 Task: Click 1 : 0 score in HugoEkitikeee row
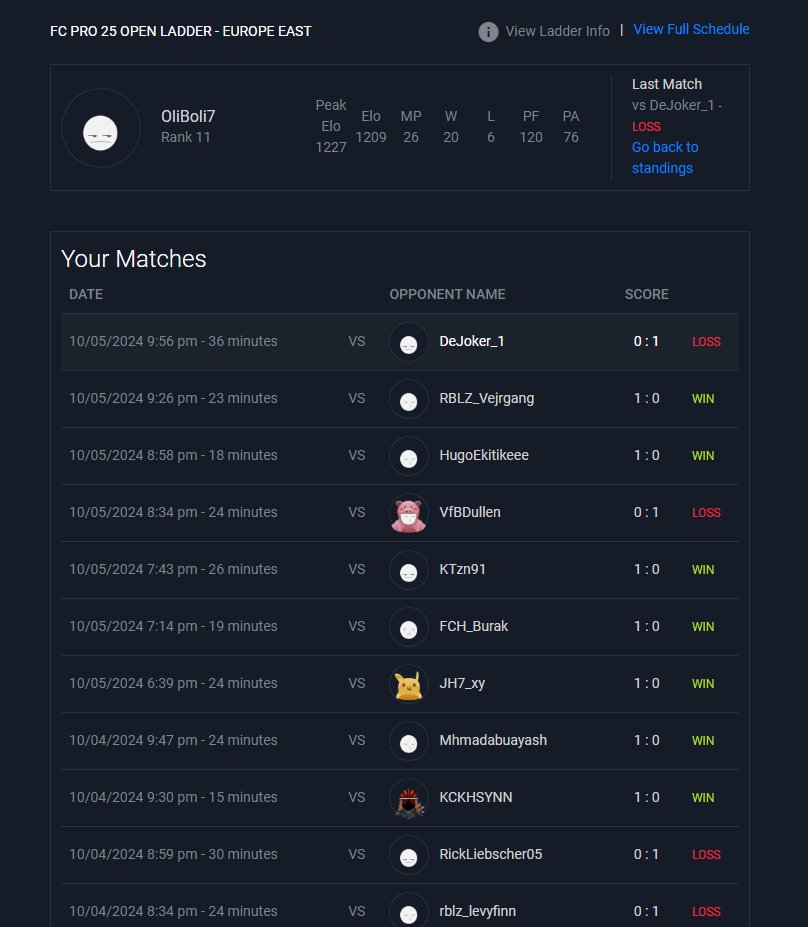(646, 455)
